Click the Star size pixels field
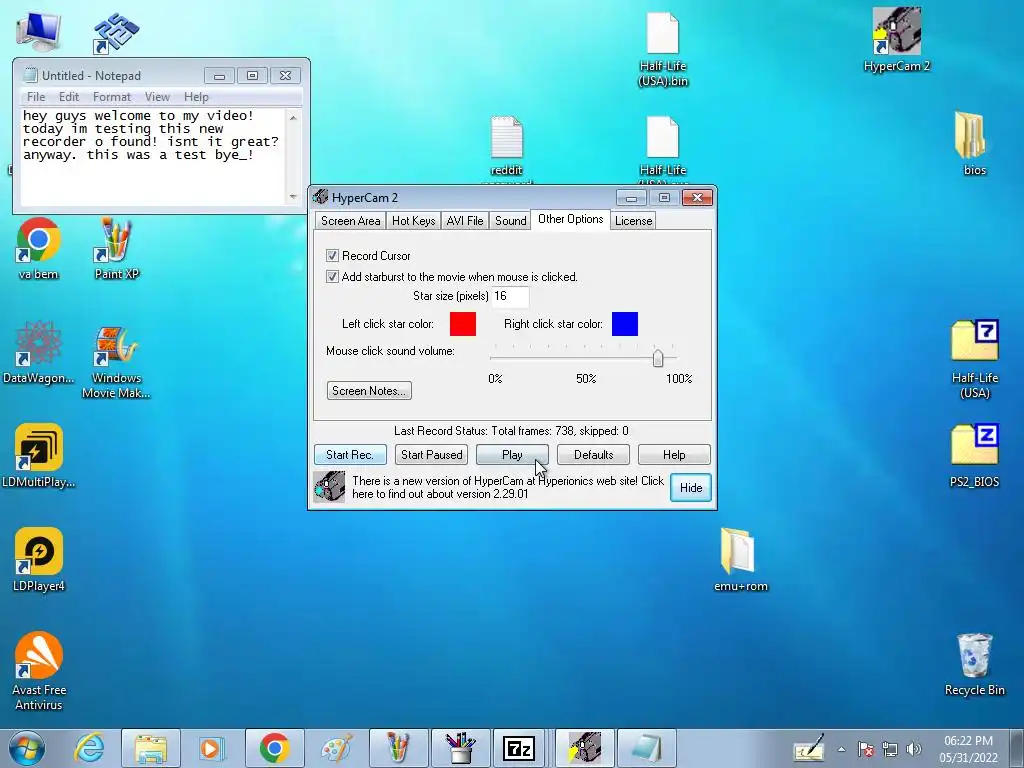1024x768 pixels. pos(509,296)
